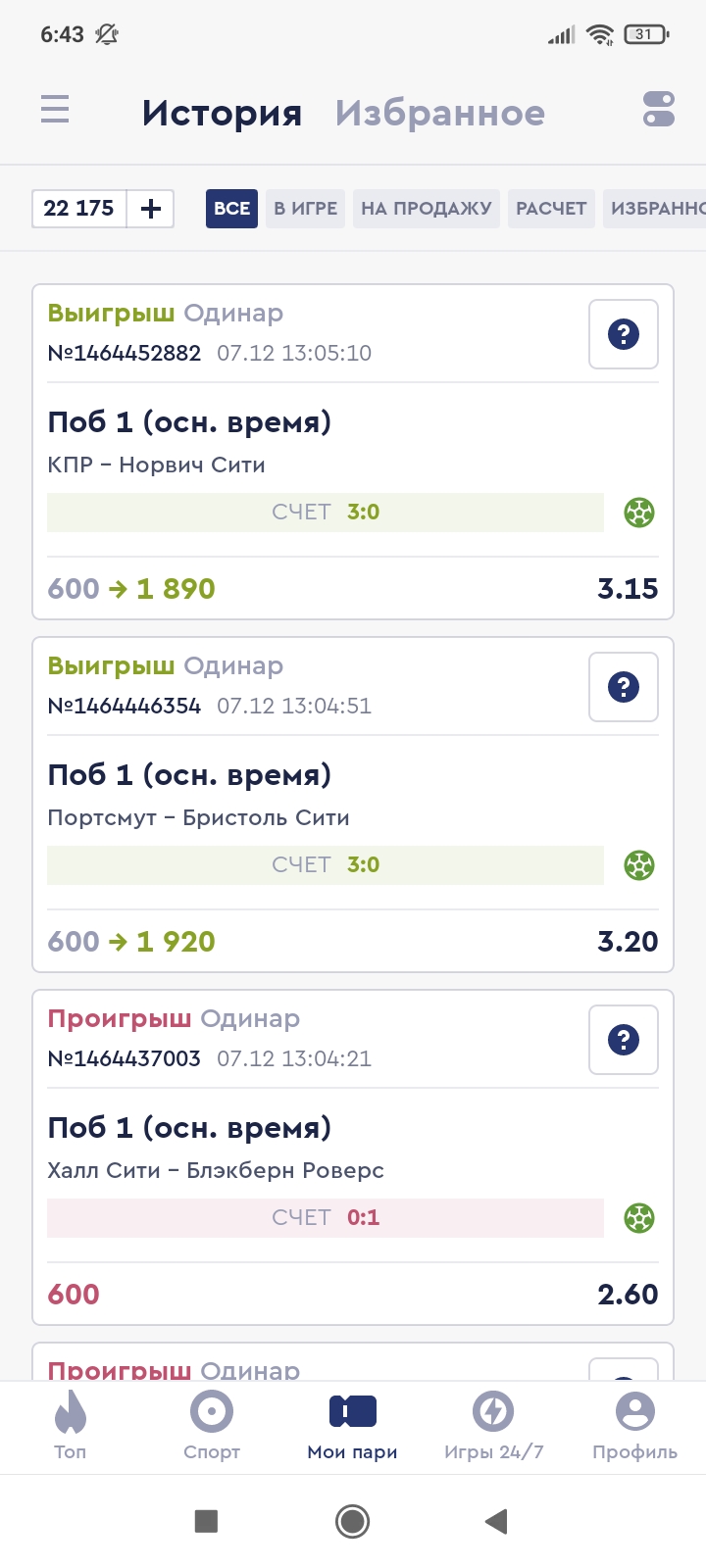Open Игры 24/7 in bottom navigation
This screenshot has height=1568, width=706.
(x=493, y=1426)
